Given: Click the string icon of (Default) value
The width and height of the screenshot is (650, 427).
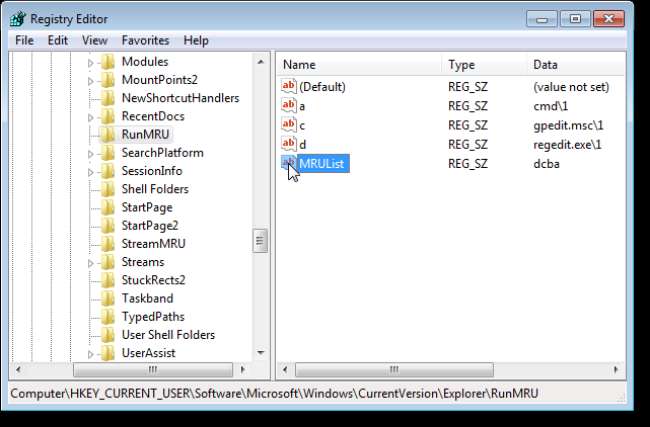Looking at the screenshot, I should tap(289, 86).
